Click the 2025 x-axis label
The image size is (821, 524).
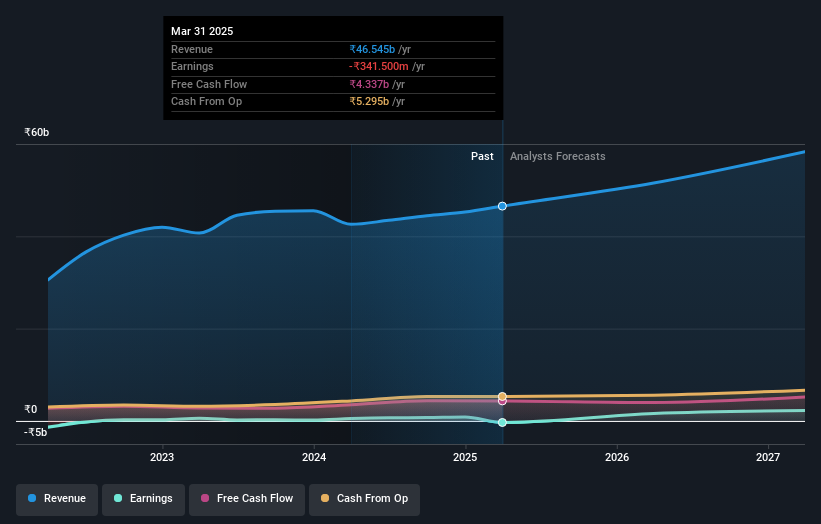tap(465, 458)
